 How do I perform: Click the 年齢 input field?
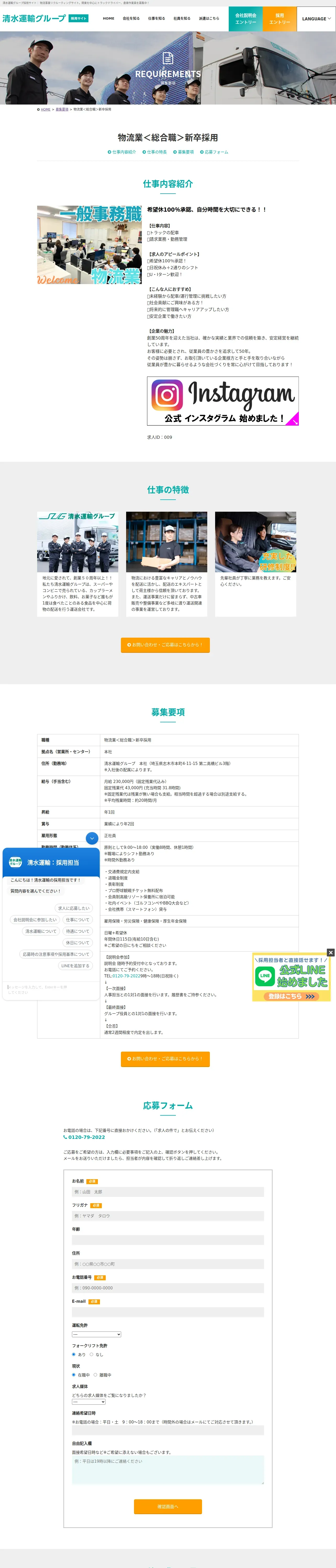pos(168,1240)
